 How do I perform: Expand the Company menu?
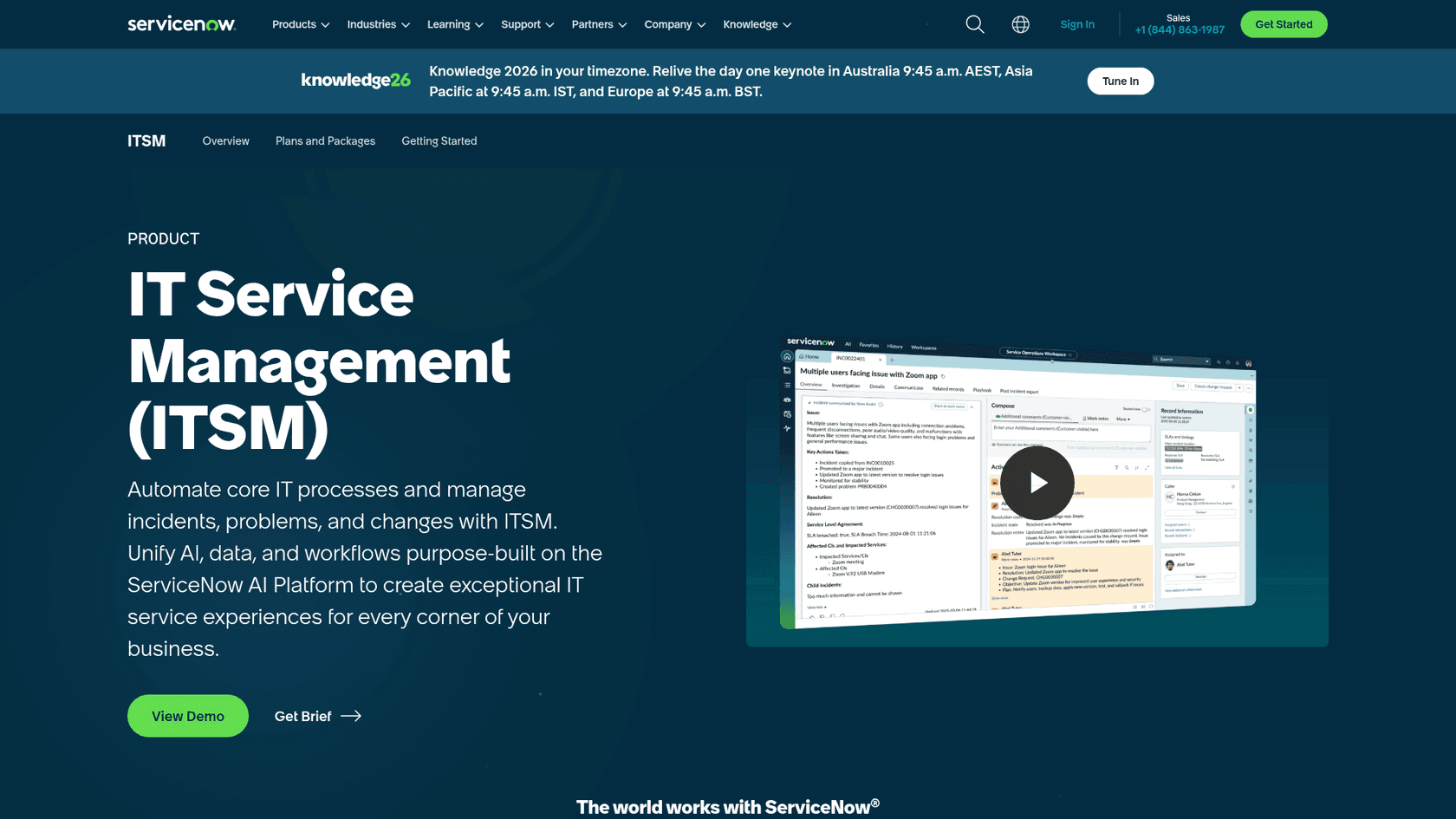tap(675, 24)
